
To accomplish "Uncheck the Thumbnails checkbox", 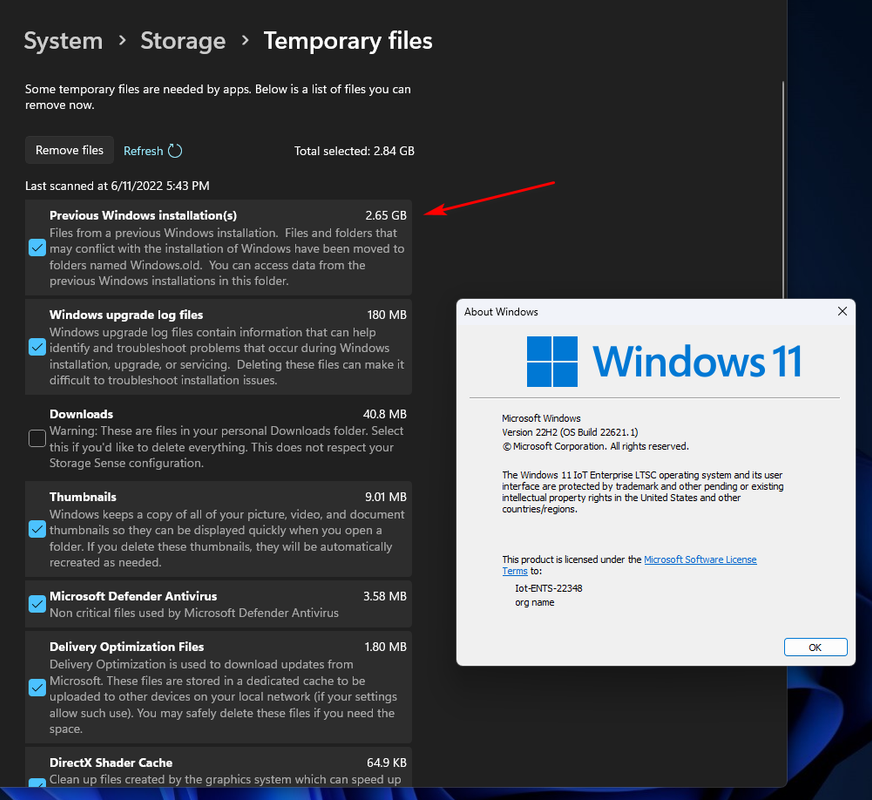I will click(x=37, y=529).
